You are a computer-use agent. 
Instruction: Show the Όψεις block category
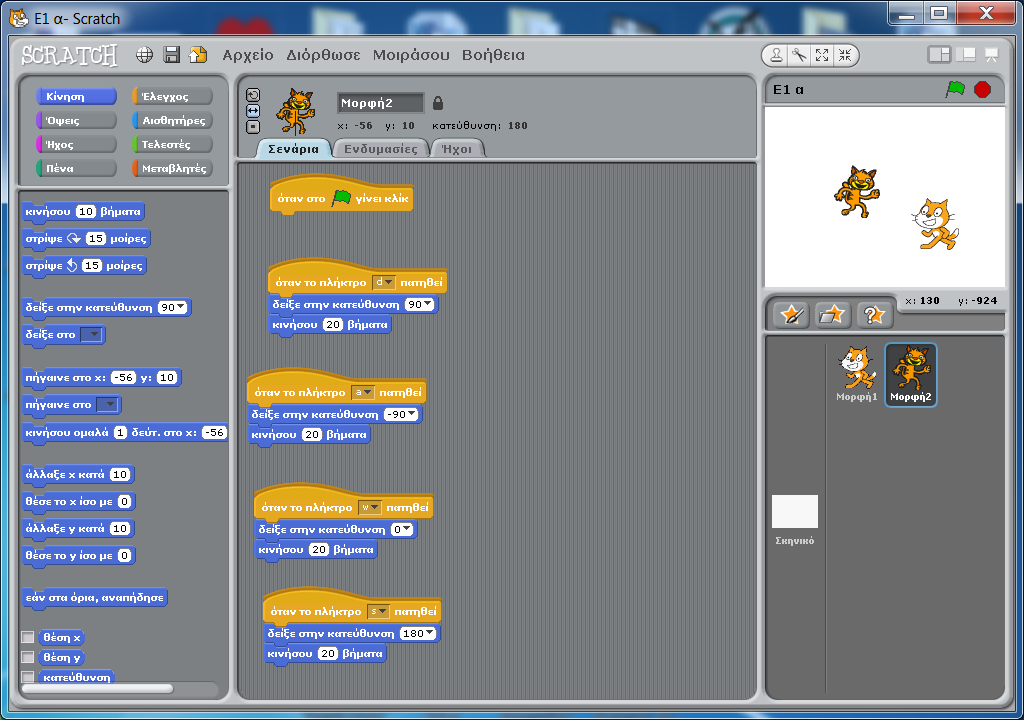coord(76,120)
